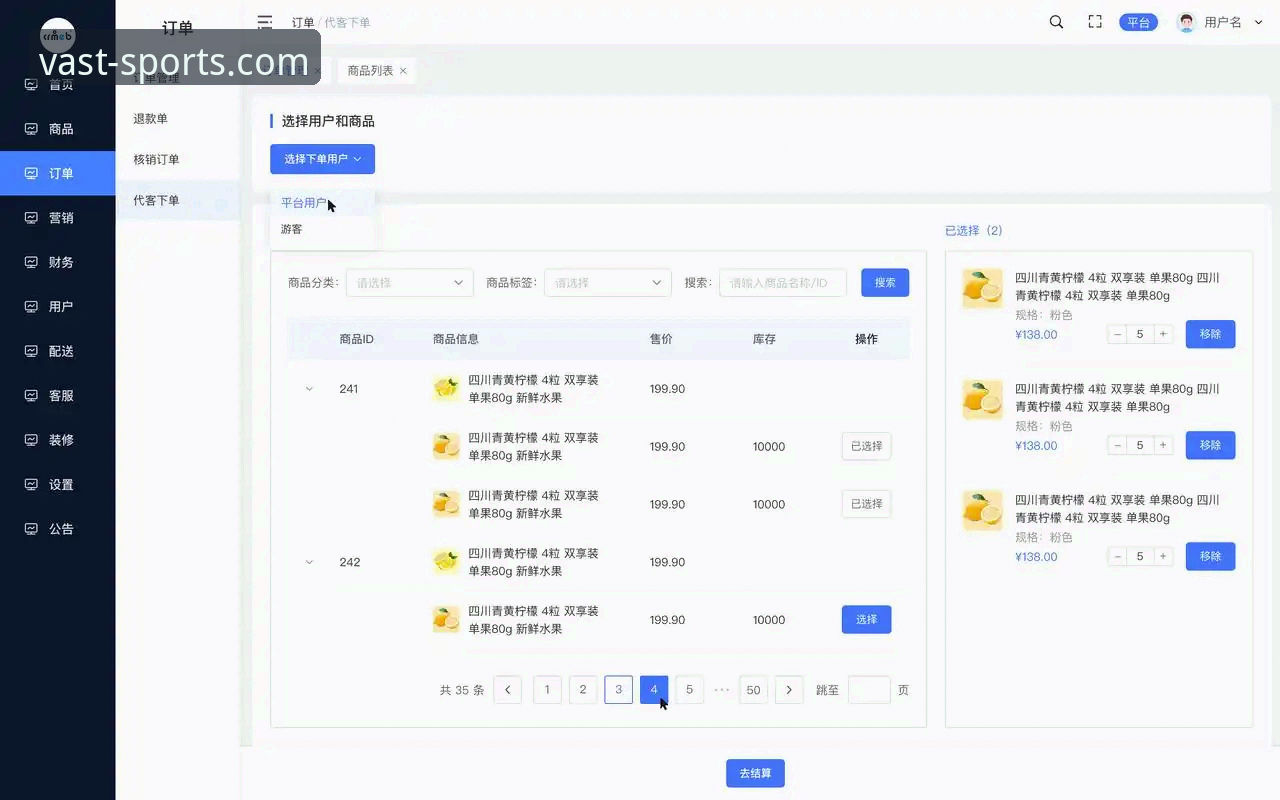Switch to the 商品列表 tab

[x=369, y=70]
